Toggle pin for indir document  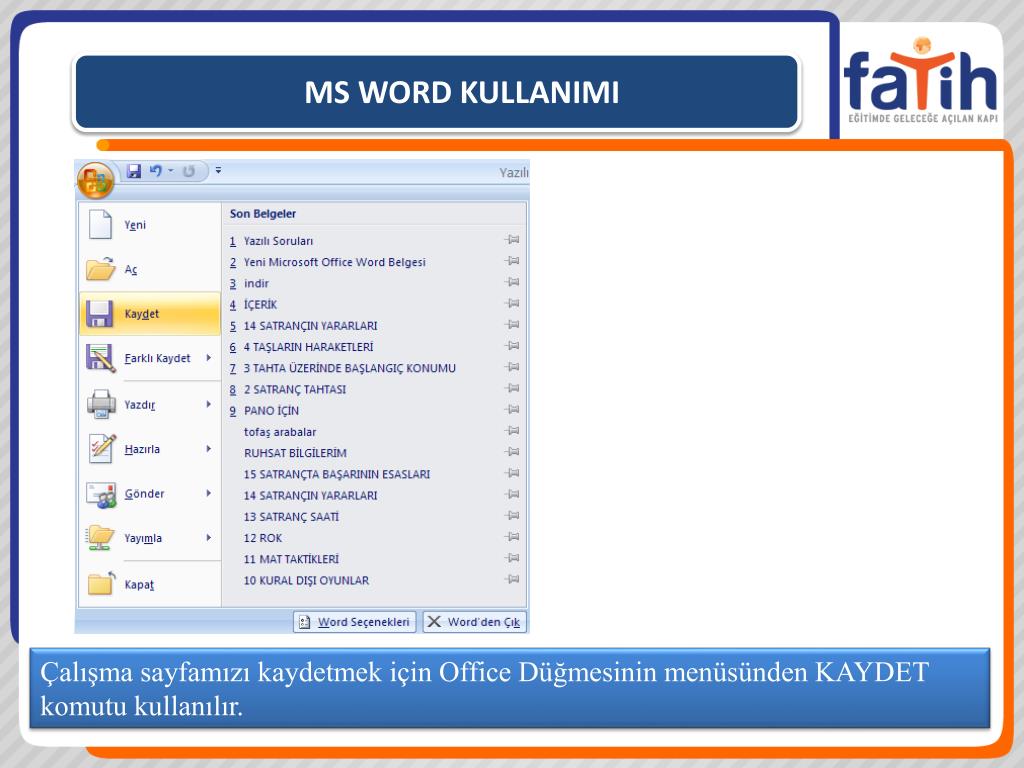point(513,282)
